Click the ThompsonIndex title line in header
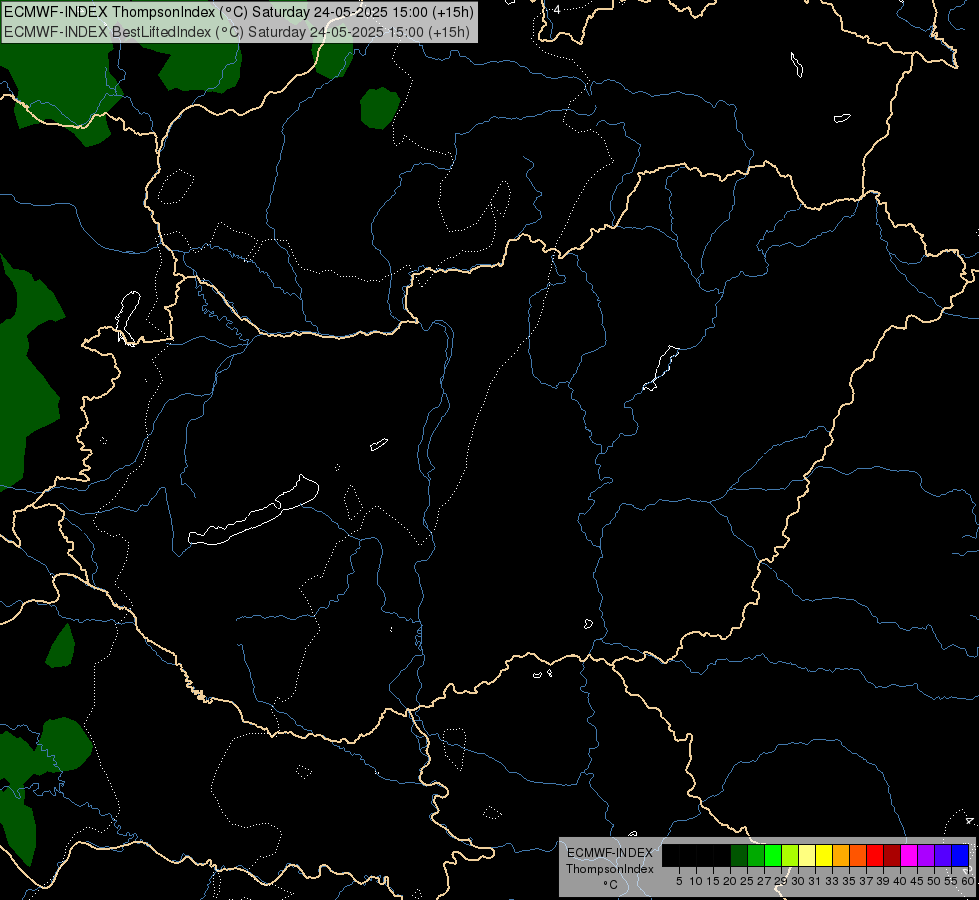979x900 pixels. [239, 12]
